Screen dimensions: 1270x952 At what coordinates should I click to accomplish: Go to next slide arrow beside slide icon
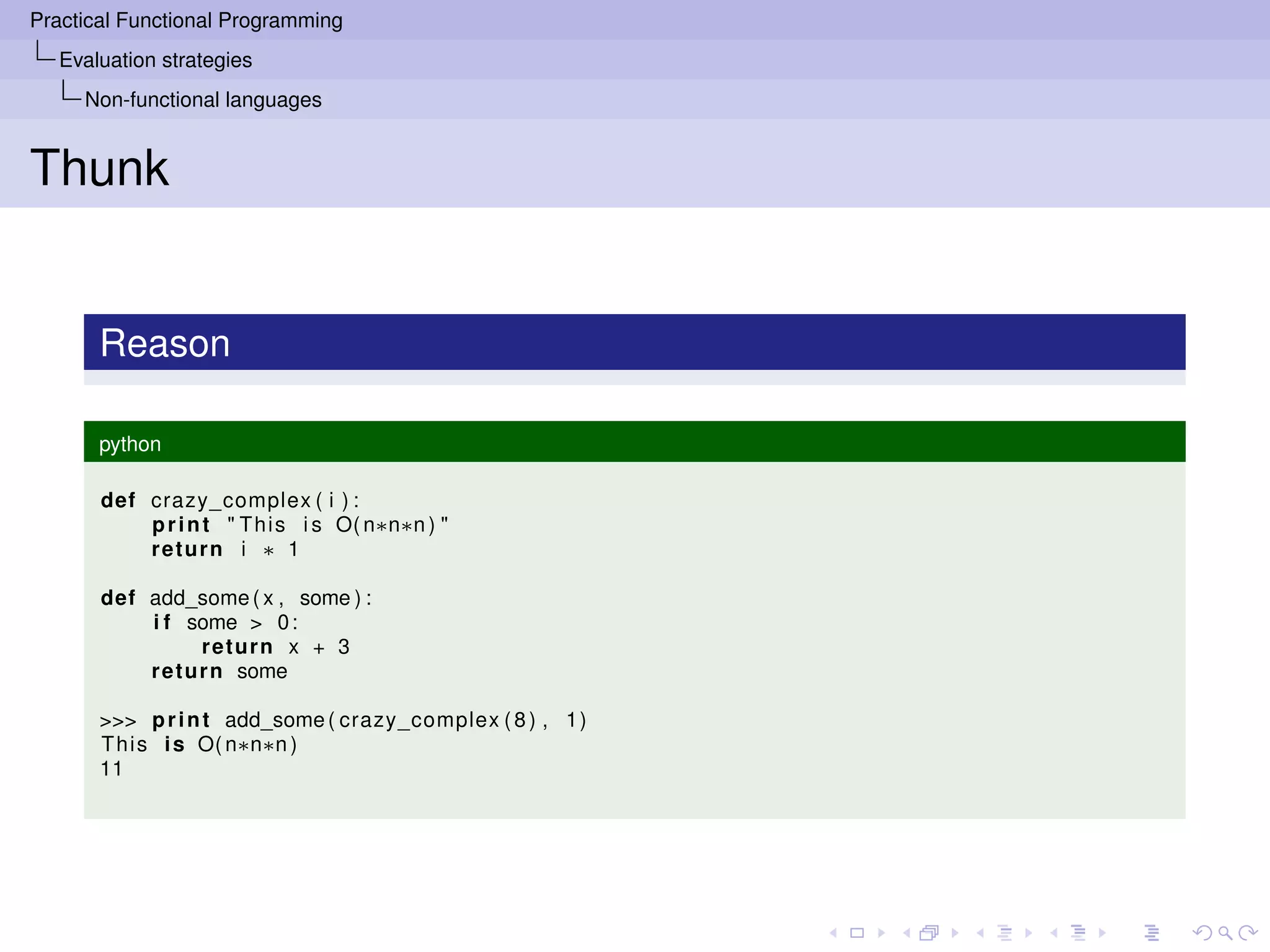click(x=881, y=933)
